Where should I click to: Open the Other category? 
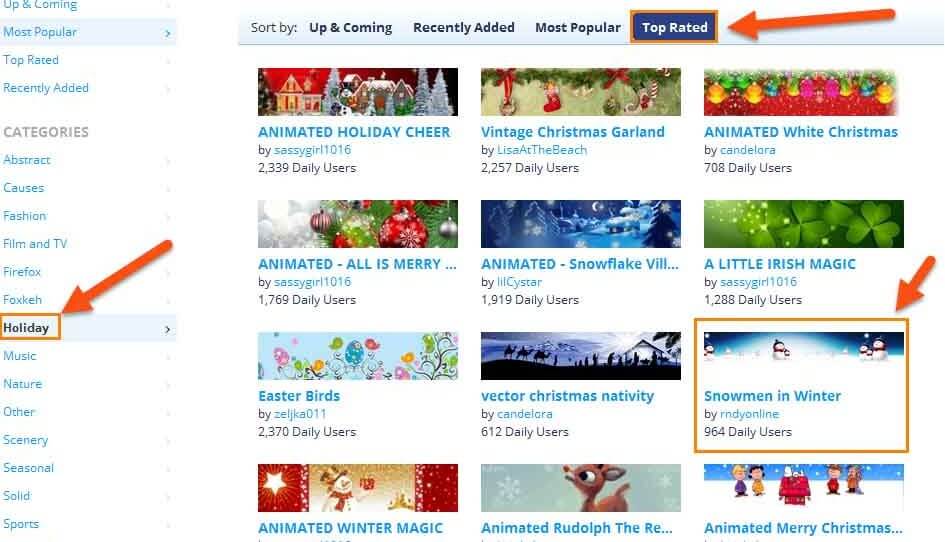coord(19,412)
